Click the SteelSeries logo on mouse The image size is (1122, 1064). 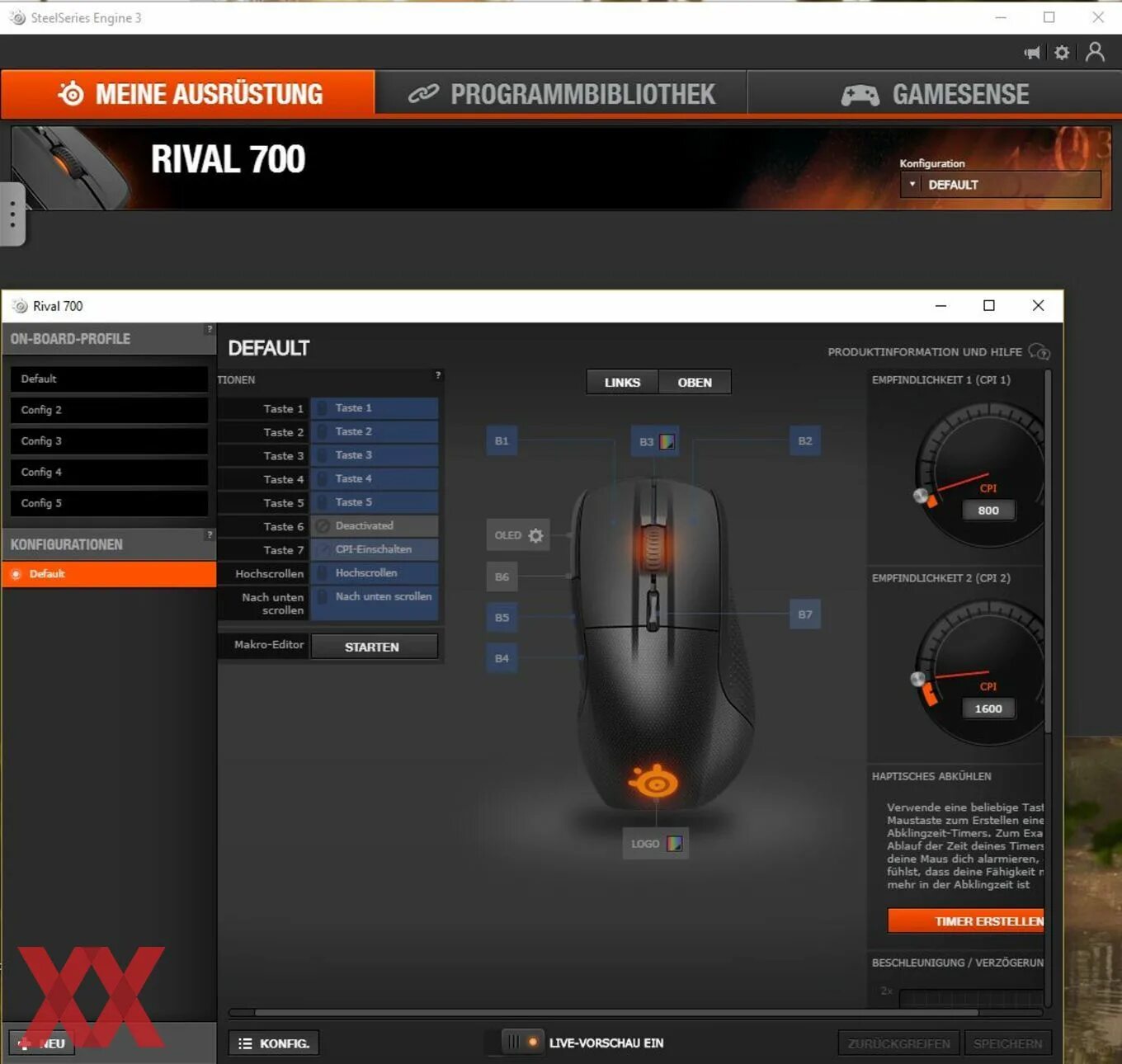[x=653, y=780]
